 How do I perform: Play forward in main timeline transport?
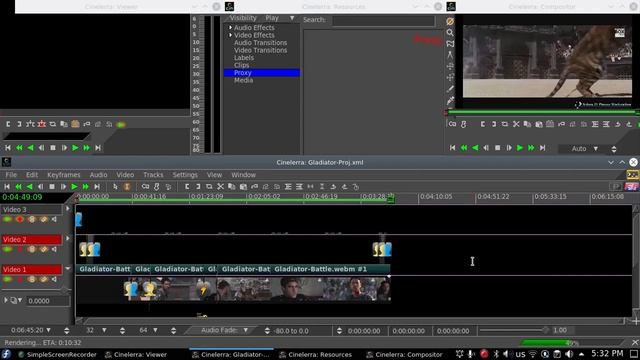pyautogui.click(x=74, y=187)
